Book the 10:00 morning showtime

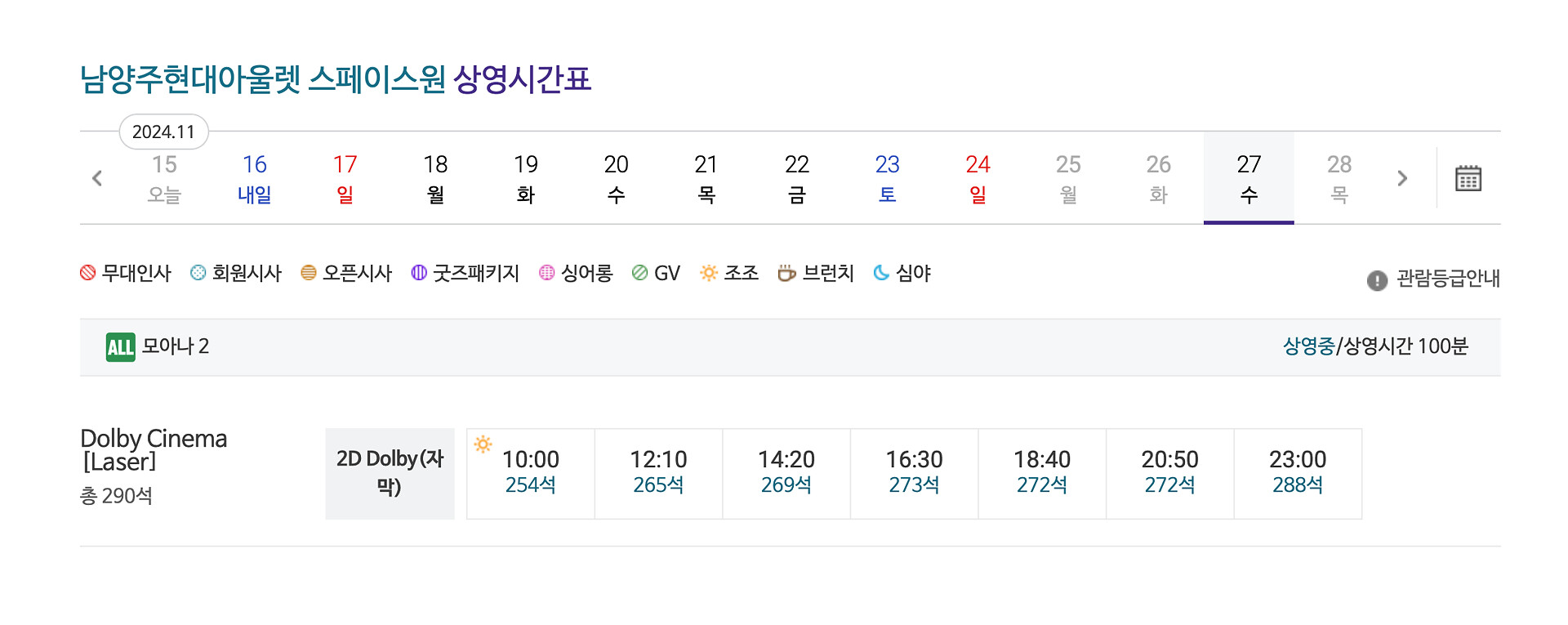[x=531, y=473]
